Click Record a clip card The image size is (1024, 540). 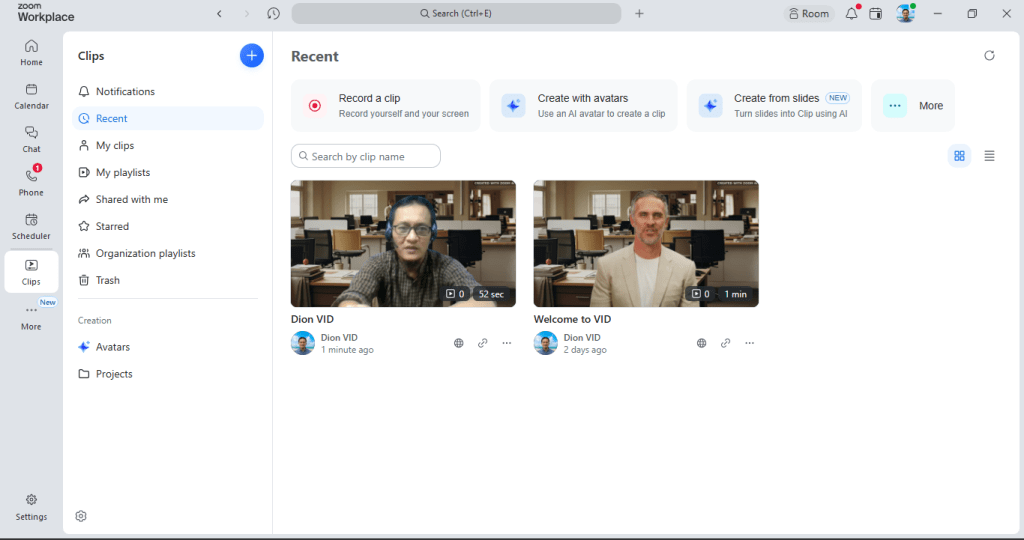click(x=386, y=106)
